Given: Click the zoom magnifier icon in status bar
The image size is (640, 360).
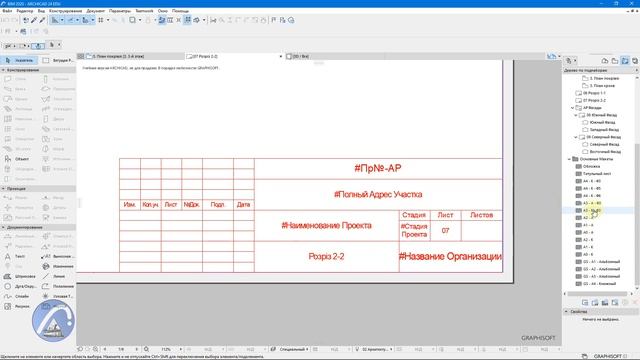Looking at the screenshot, I should (x=146, y=349).
